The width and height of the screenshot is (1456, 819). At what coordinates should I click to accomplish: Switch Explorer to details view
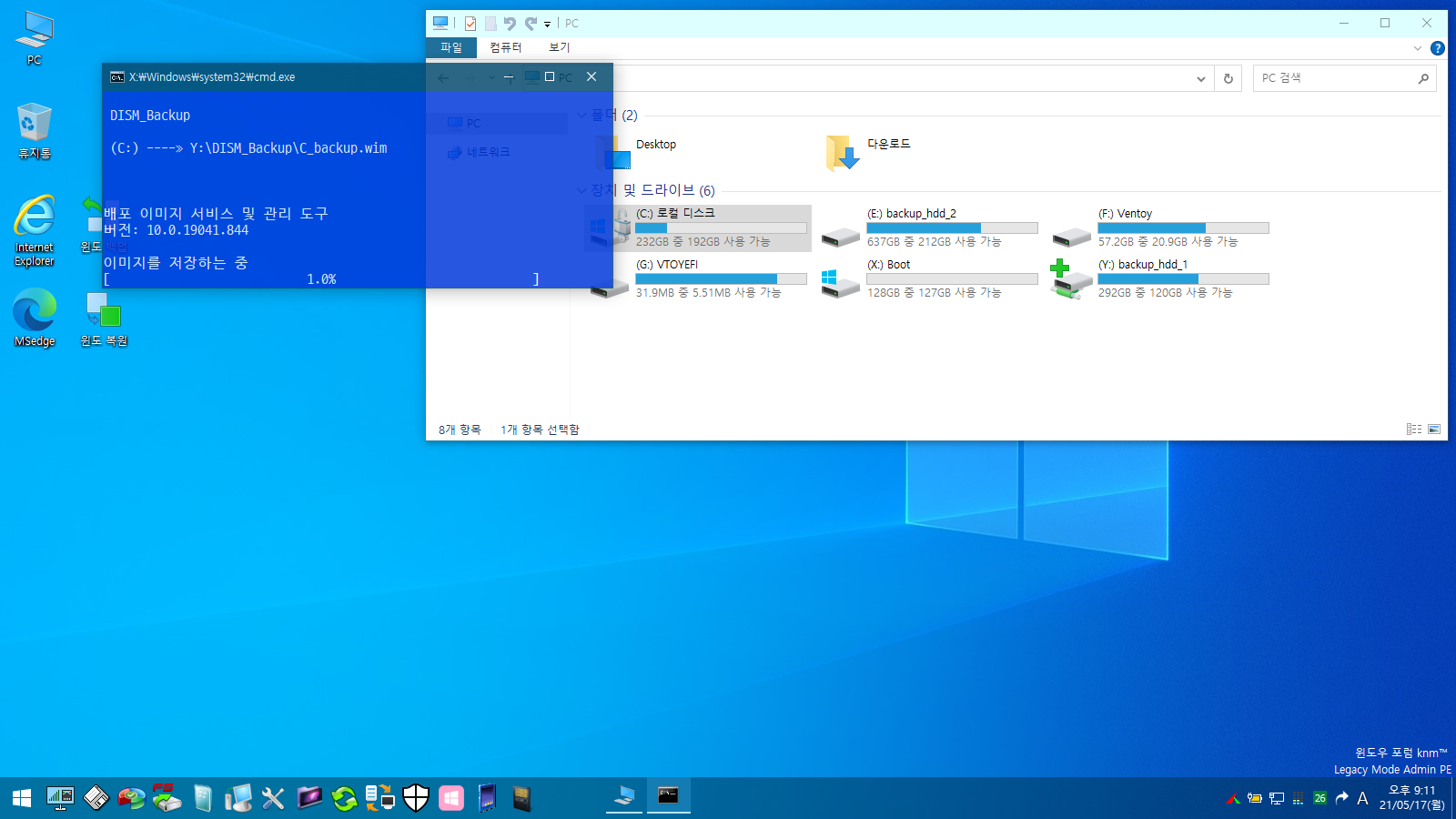[x=1414, y=430]
